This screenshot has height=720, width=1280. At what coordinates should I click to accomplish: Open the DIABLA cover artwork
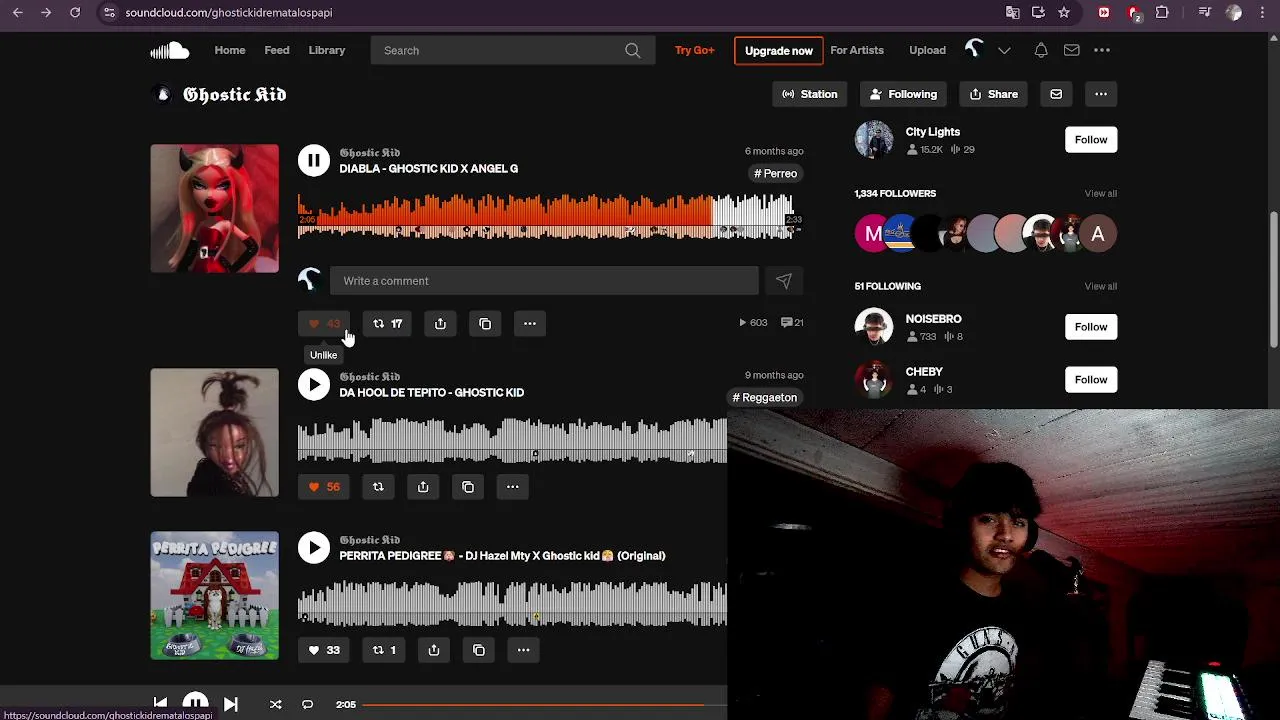[215, 208]
